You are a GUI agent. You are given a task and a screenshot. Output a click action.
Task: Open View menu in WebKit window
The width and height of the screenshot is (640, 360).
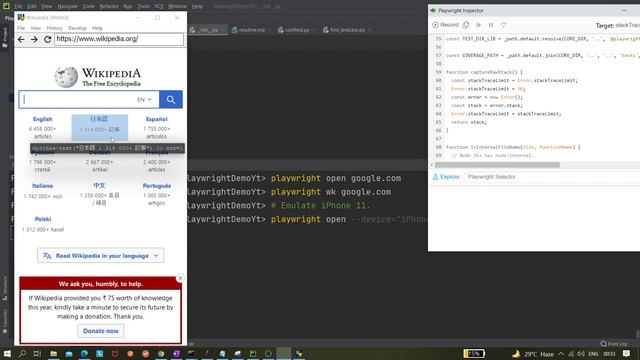[x=36, y=28]
